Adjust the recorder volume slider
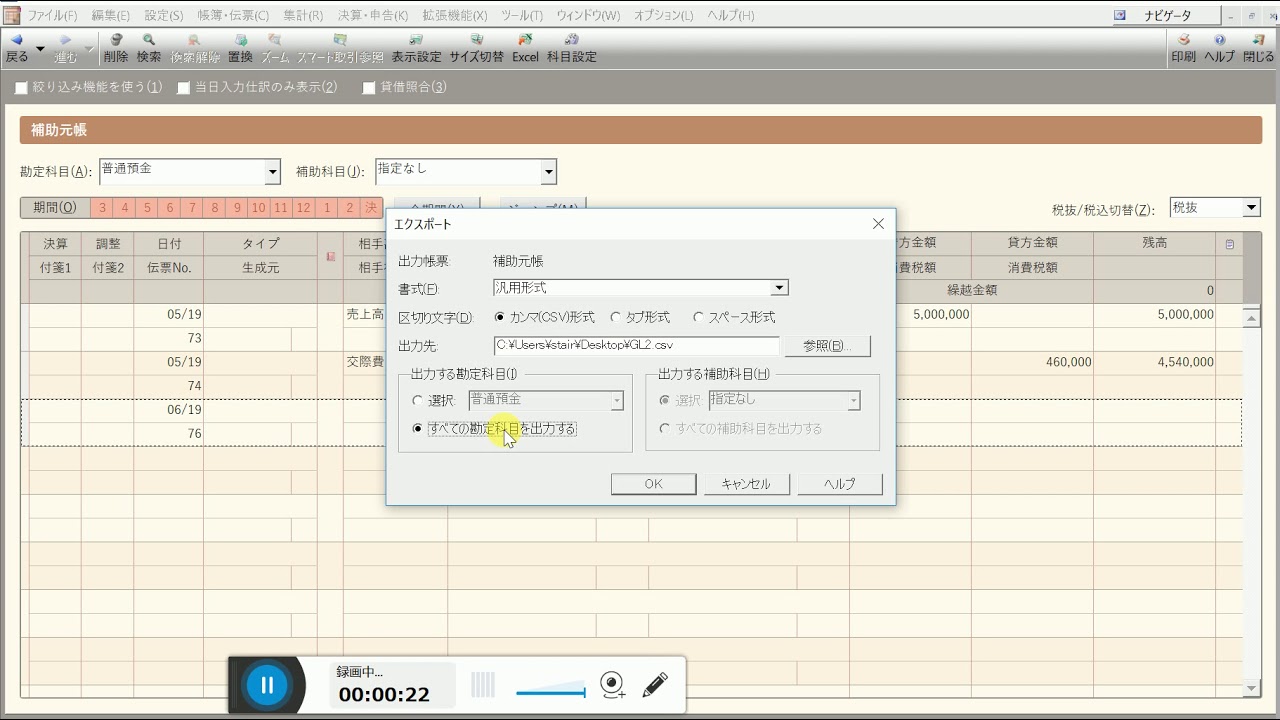The image size is (1280, 720). (550, 691)
